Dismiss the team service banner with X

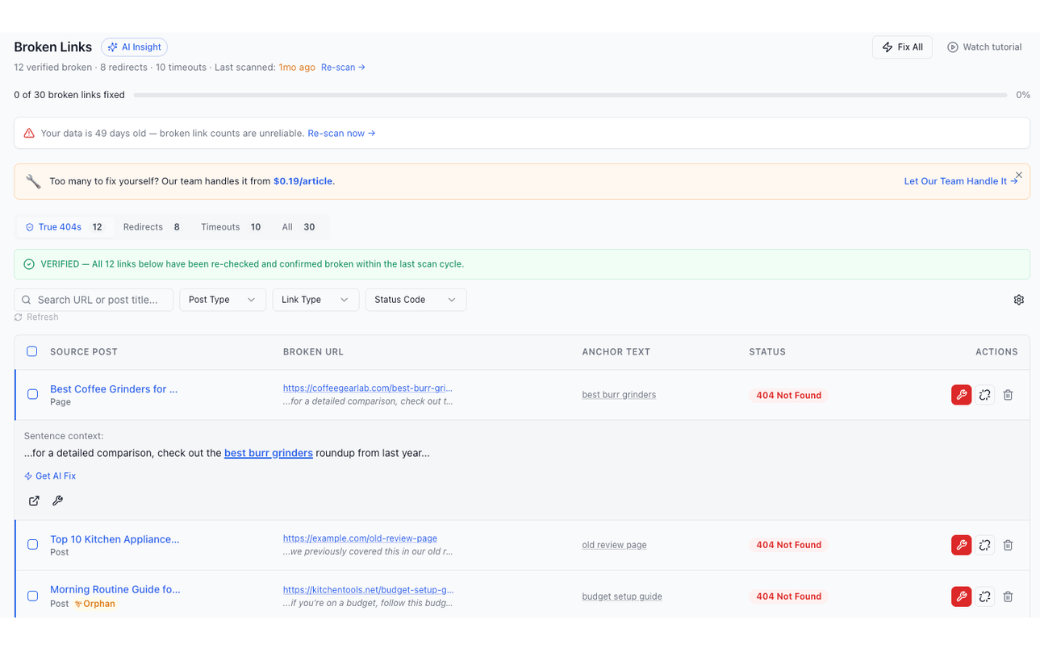click(1019, 175)
